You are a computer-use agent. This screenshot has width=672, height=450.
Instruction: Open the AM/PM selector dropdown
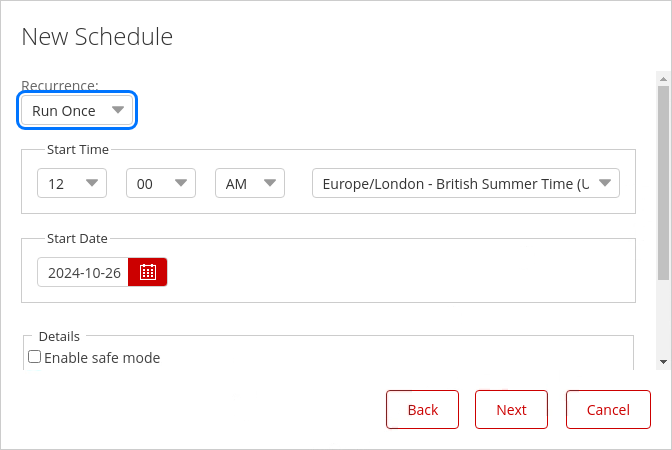(250, 184)
